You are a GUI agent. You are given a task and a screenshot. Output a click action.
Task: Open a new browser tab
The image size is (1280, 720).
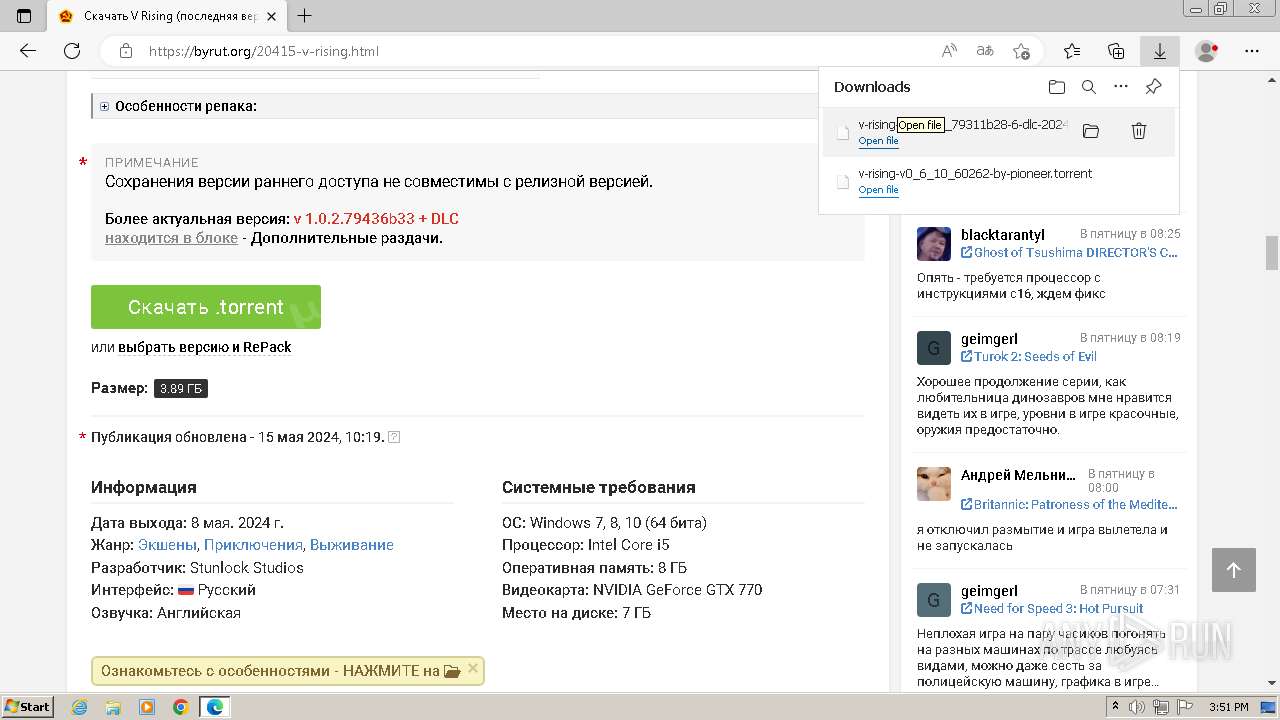point(305,16)
